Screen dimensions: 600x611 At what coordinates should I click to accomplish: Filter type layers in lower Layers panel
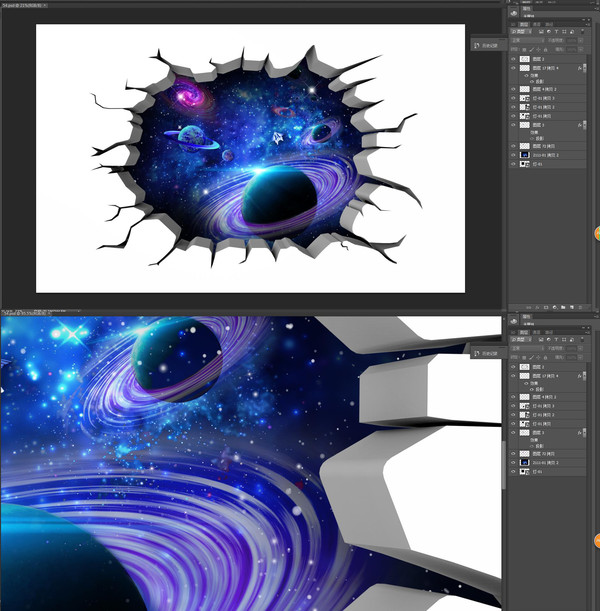coord(556,339)
